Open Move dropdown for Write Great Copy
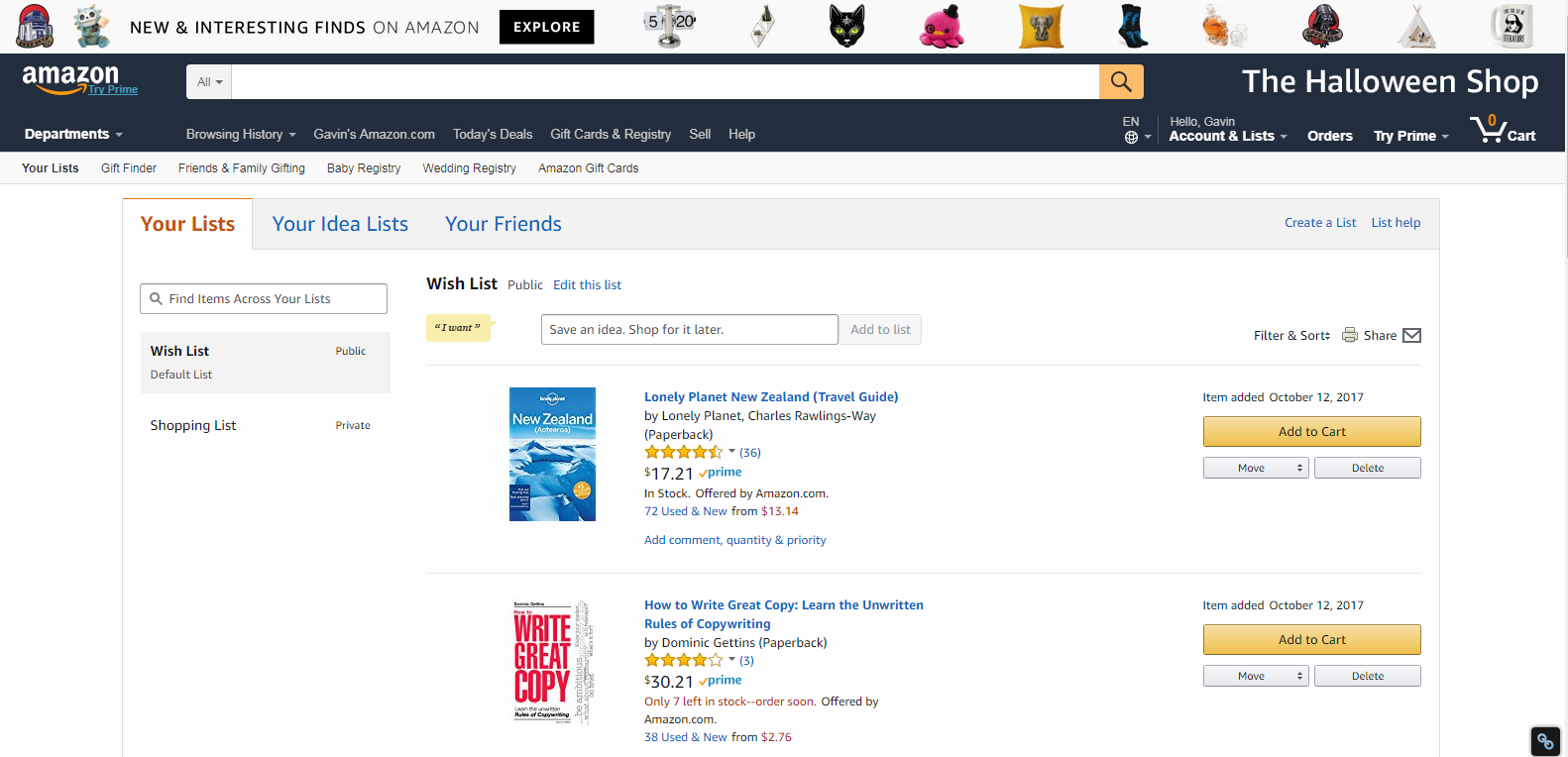Image resolution: width=1568 pixels, height=757 pixels. (1256, 676)
